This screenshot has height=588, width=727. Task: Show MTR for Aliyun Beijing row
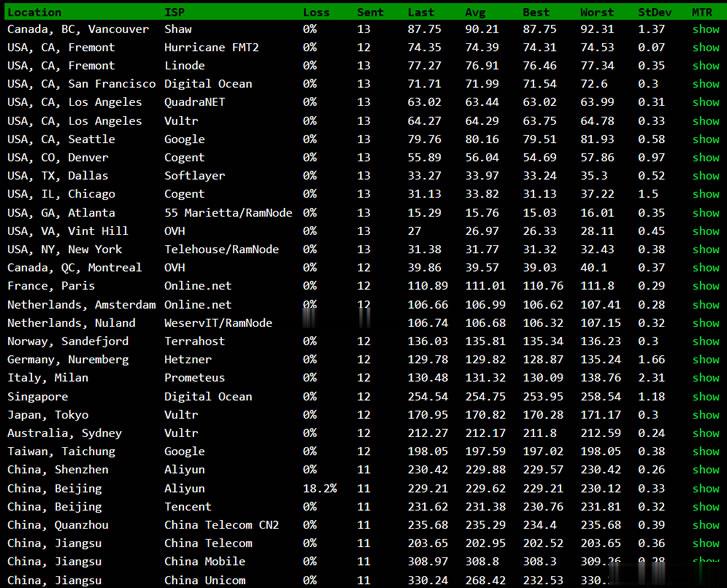point(706,488)
